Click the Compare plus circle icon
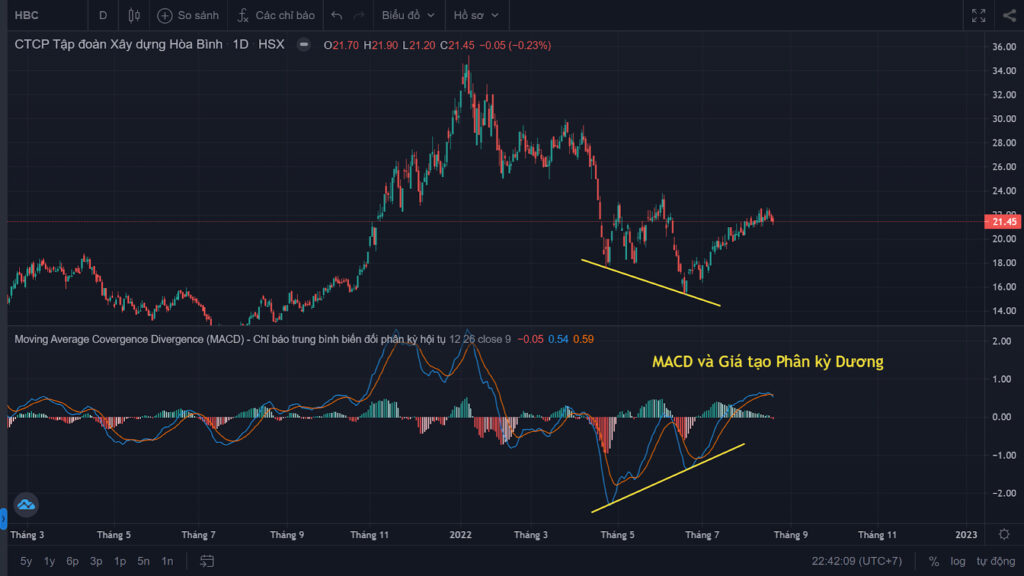The height and width of the screenshot is (576, 1024). point(165,15)
